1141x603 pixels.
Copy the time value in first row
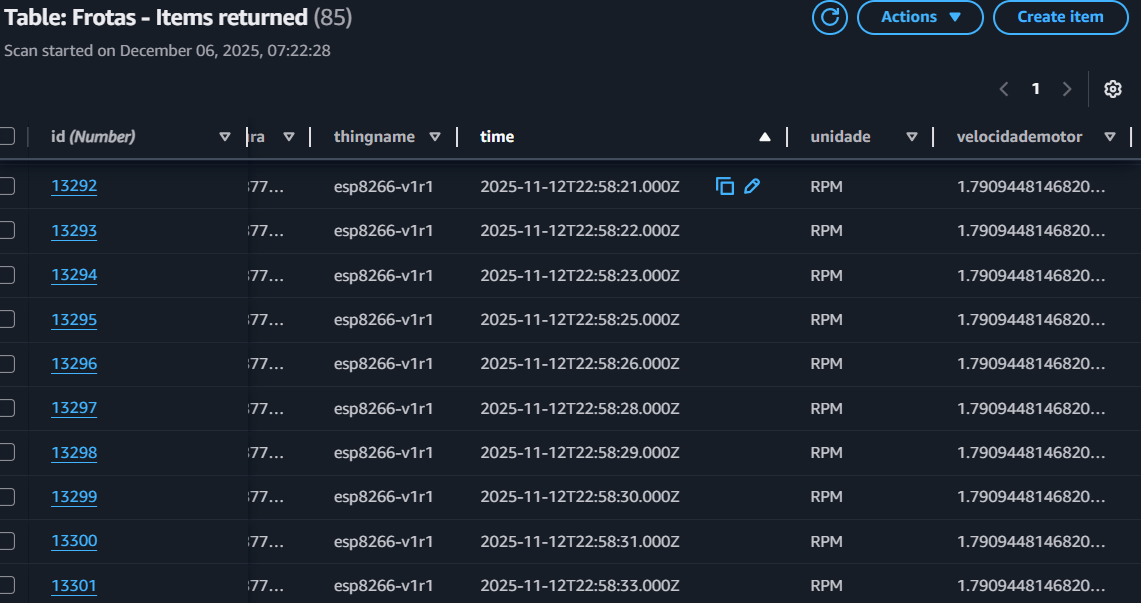[725, 186]
